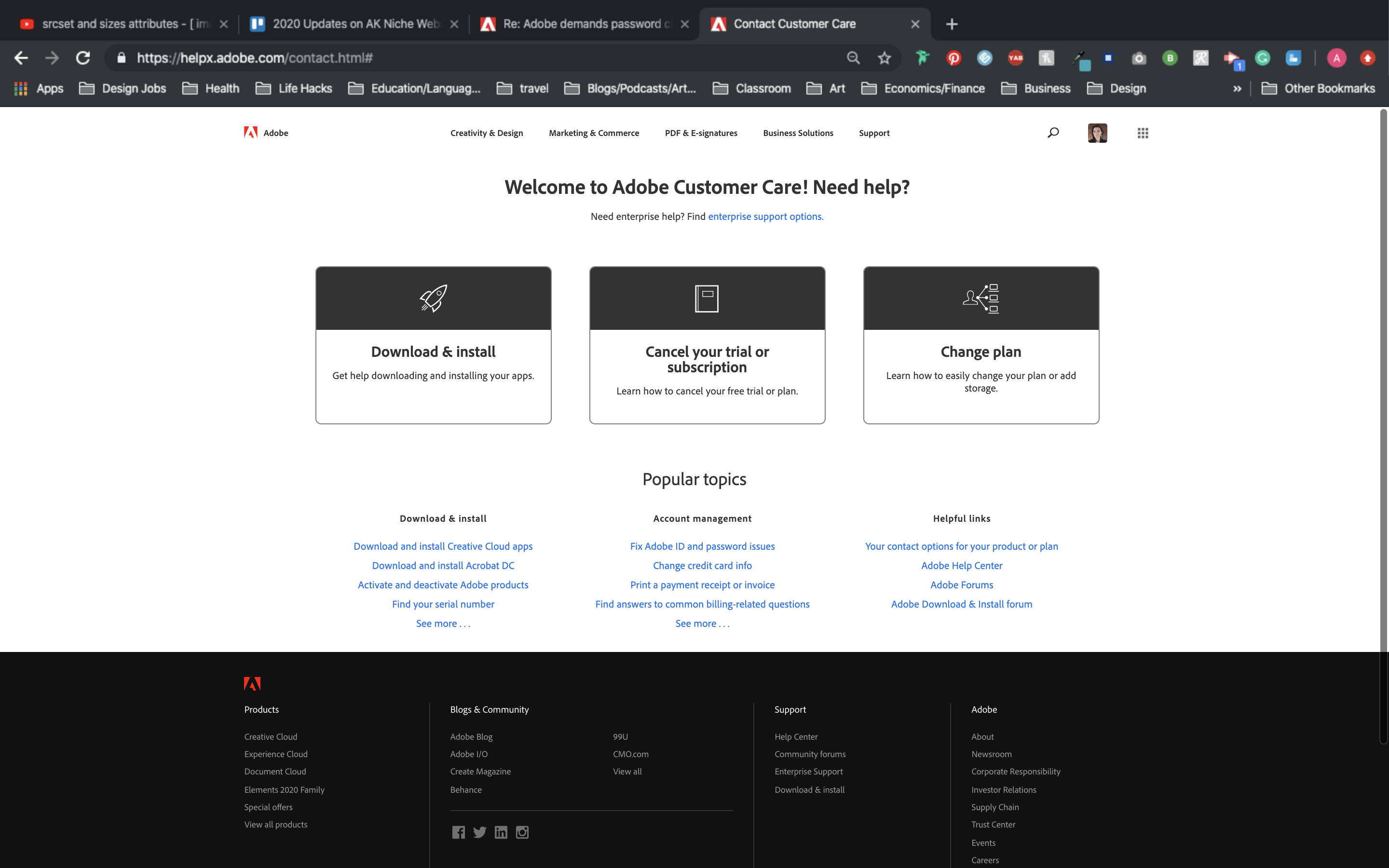The image size is (1389, 868).
Task: Expand Download & install See more options
Action: (443, 623)
